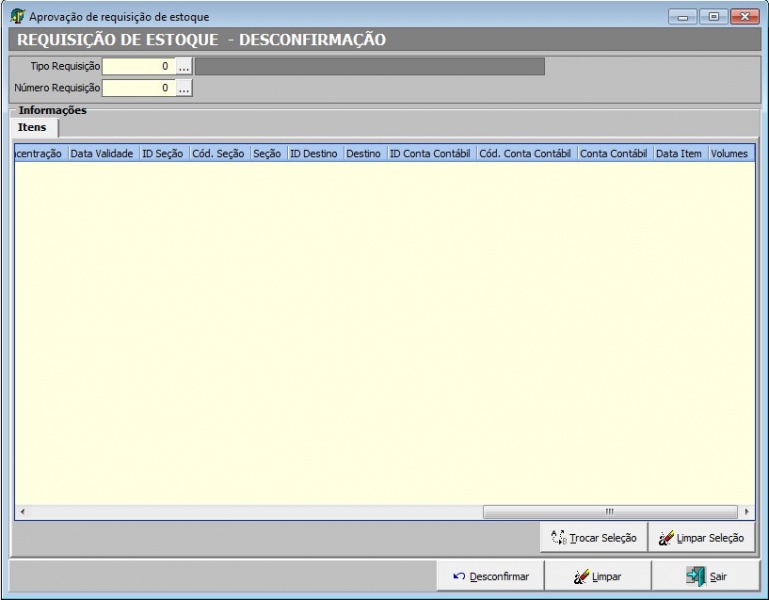
Task: Sort by ID Seção column header
Action: tap(162, 154)
